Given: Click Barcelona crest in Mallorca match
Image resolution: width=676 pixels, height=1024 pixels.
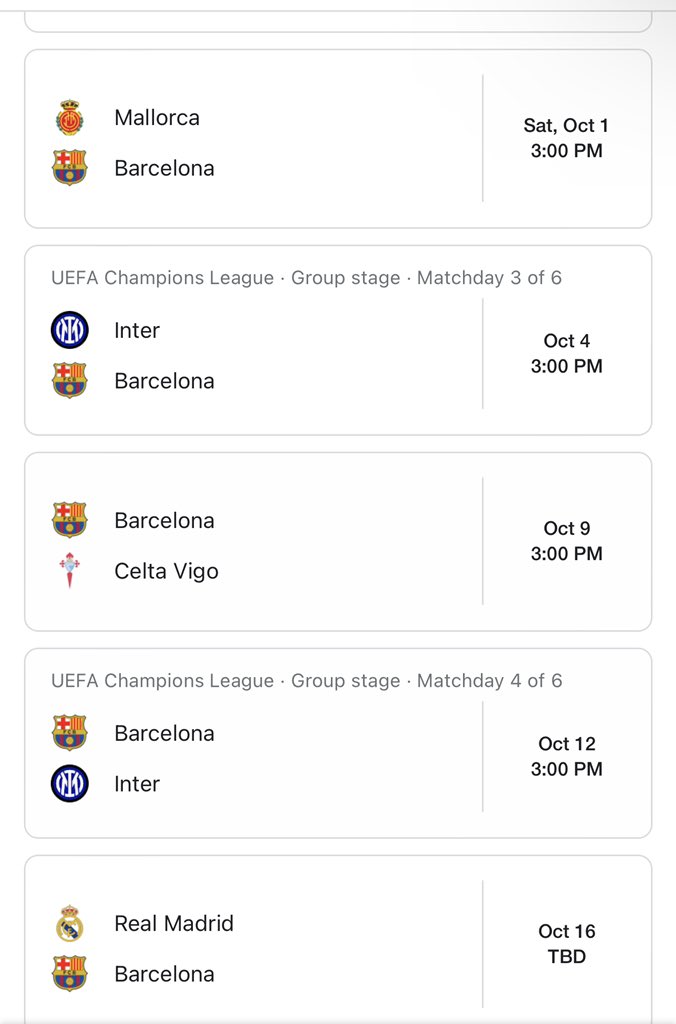Looking at the screenshot, I should [70, 168].
